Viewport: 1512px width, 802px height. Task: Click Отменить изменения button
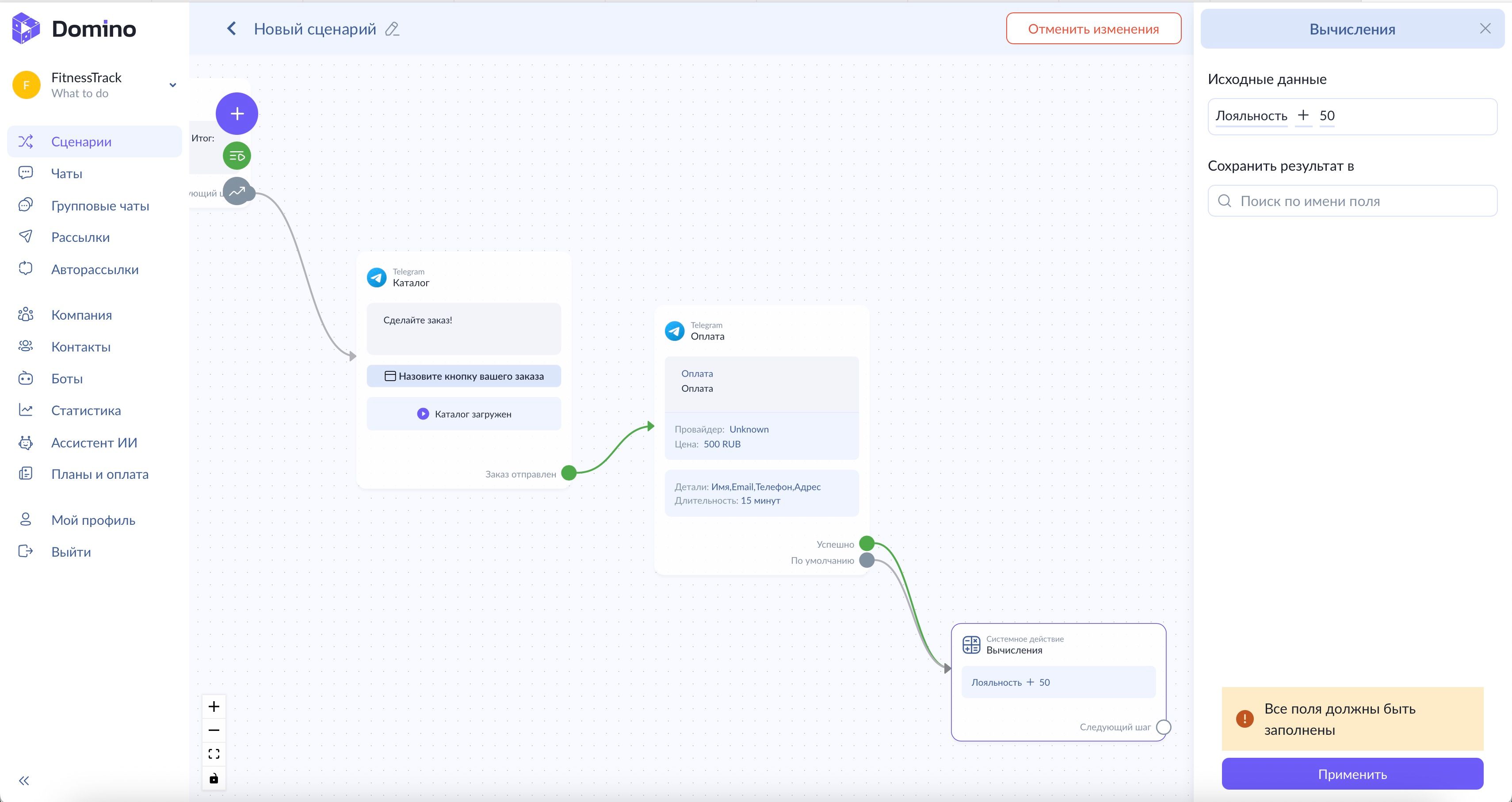(1093, 29)
